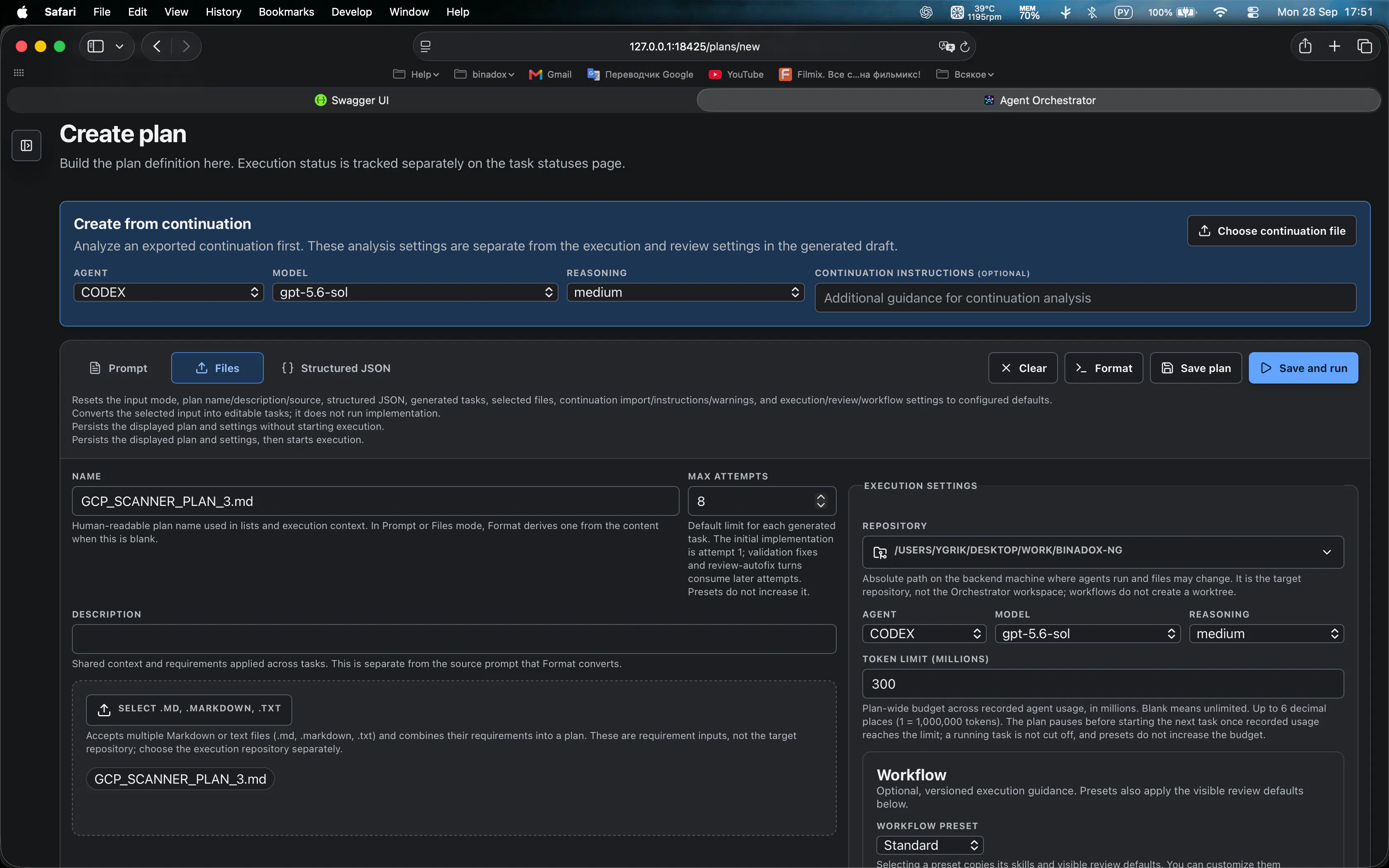Go back with Safari's back arrow
This screenshot has height=868, width=1389.
157,46
